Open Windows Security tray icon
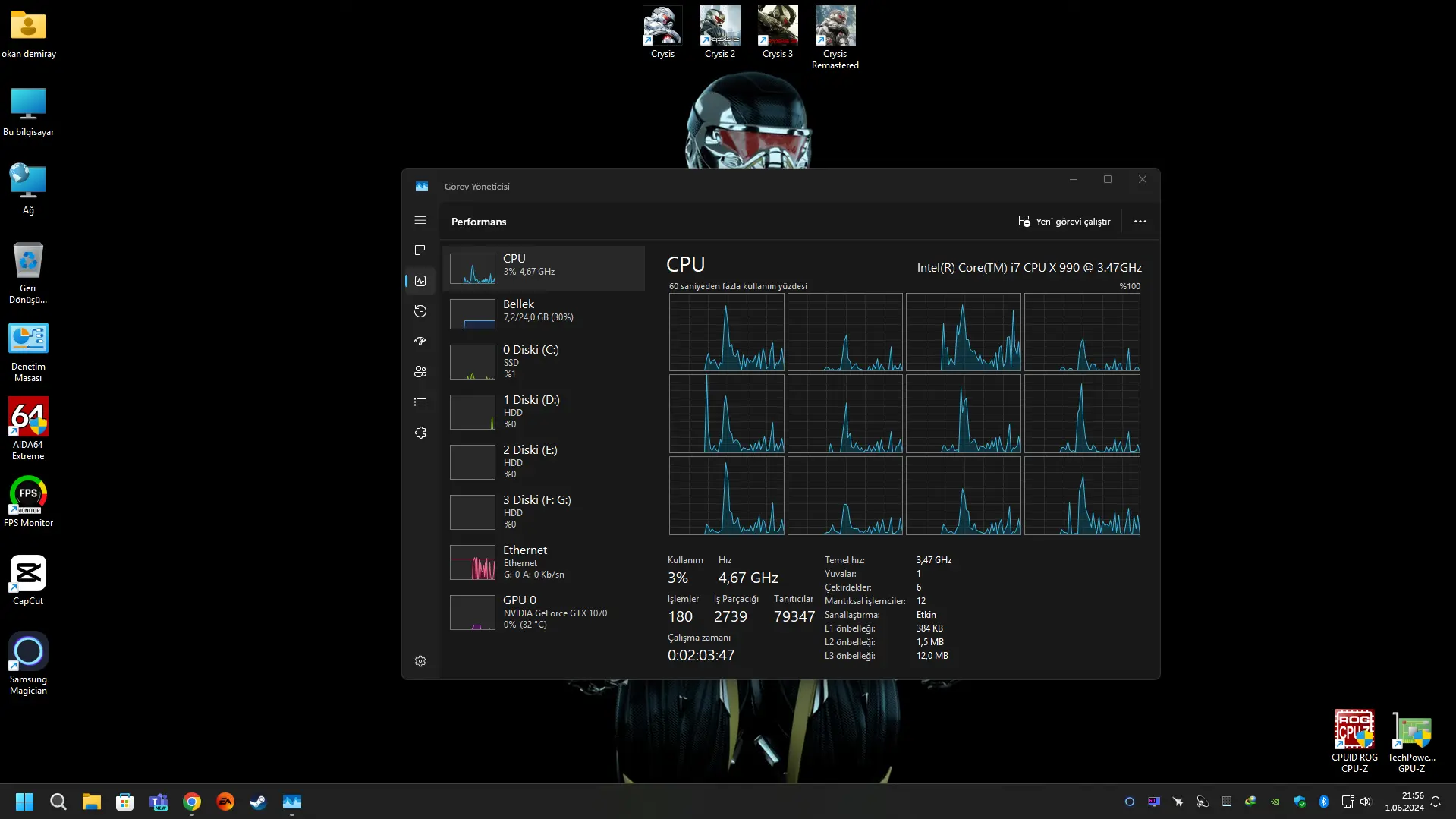This screenshot has width=1456, height=819. (x=1300, y=802)
